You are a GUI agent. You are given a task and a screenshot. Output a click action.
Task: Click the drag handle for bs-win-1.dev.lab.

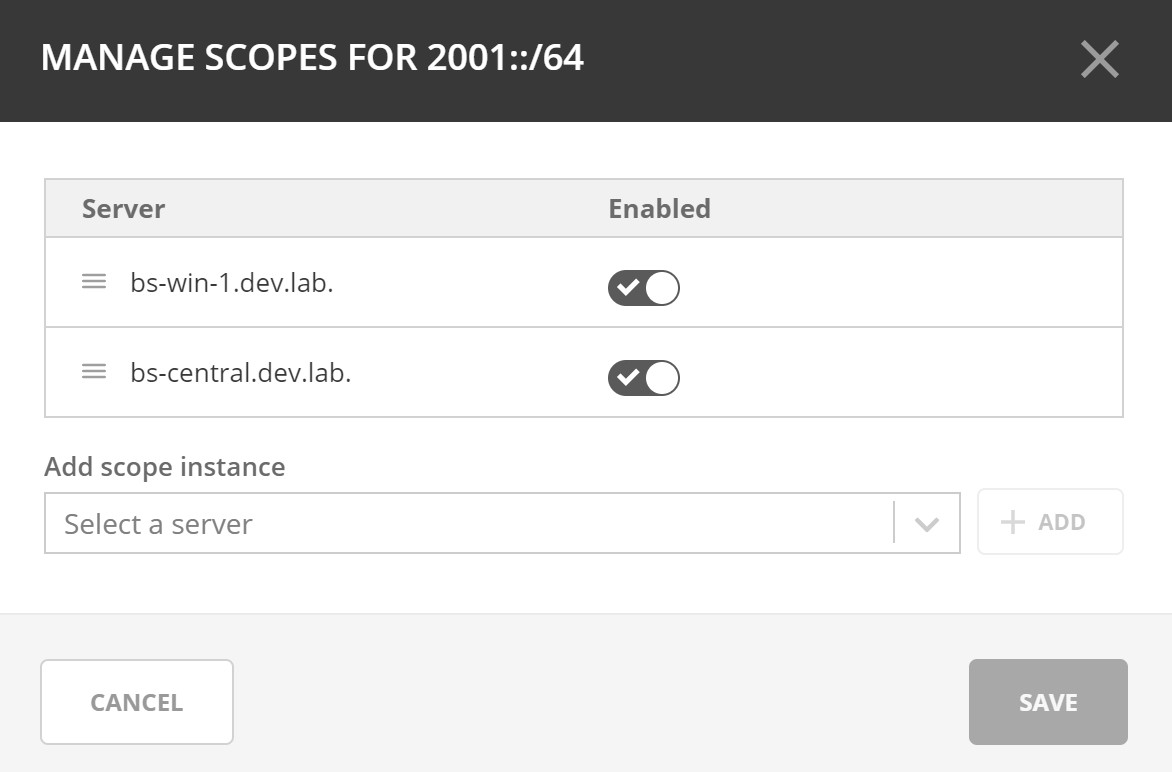click(x=94, y=282)
